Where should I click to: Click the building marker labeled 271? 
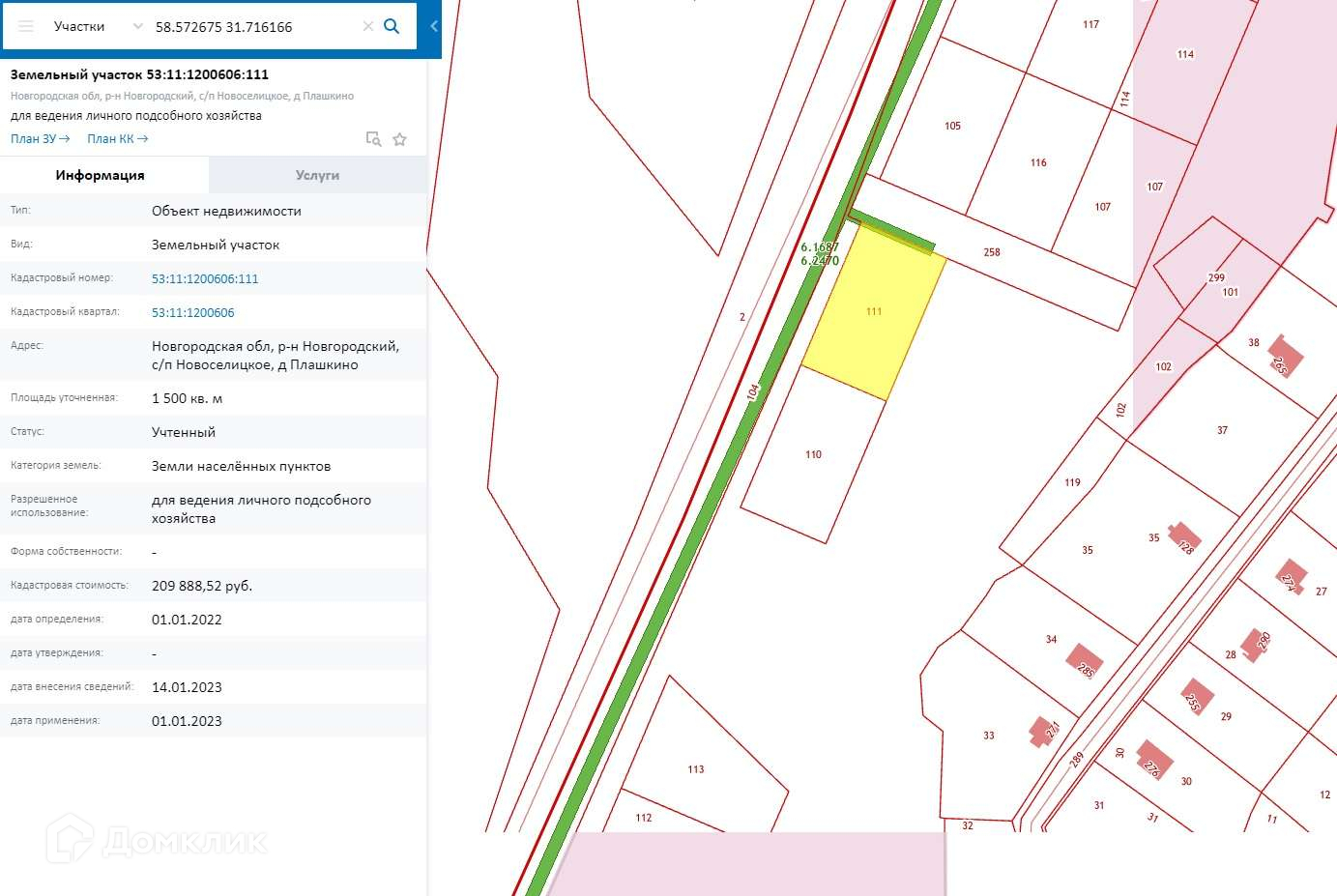[x=1046, y=730]
